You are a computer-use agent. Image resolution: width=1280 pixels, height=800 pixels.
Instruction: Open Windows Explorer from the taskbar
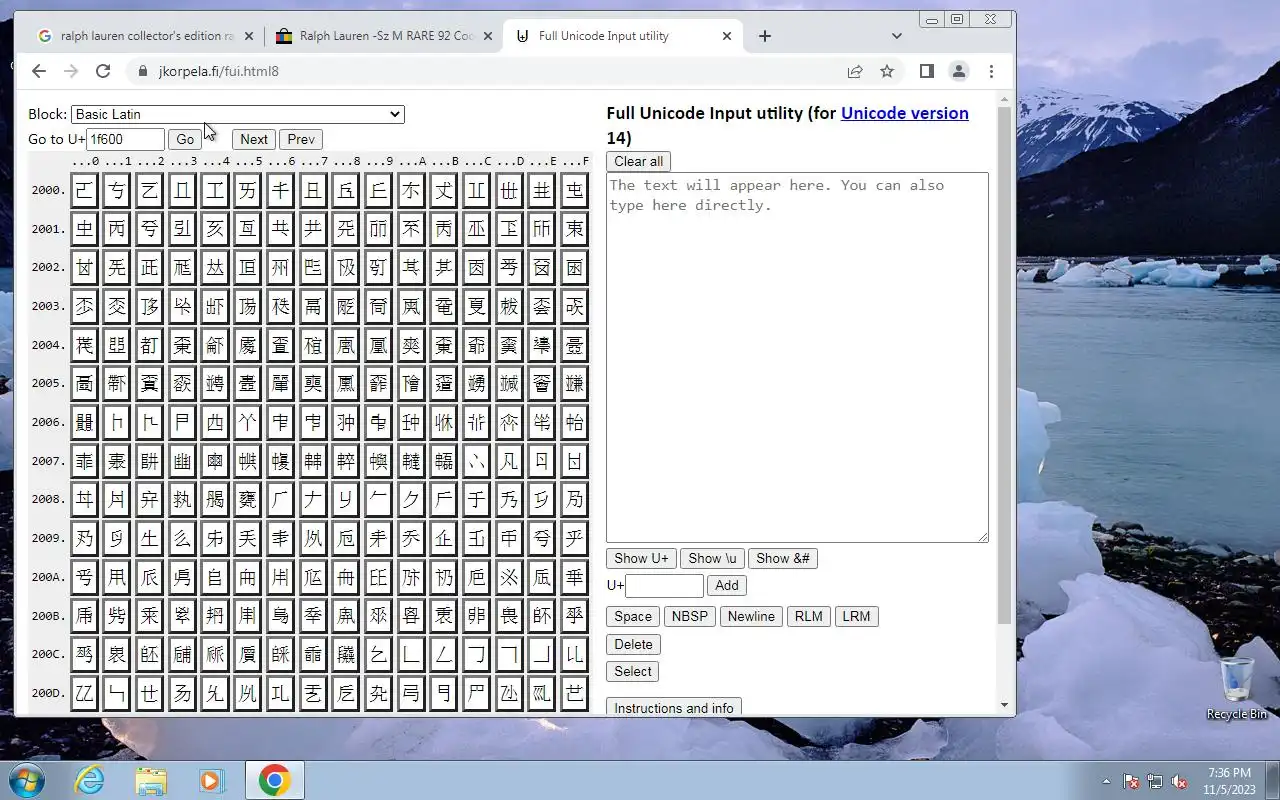151,780
